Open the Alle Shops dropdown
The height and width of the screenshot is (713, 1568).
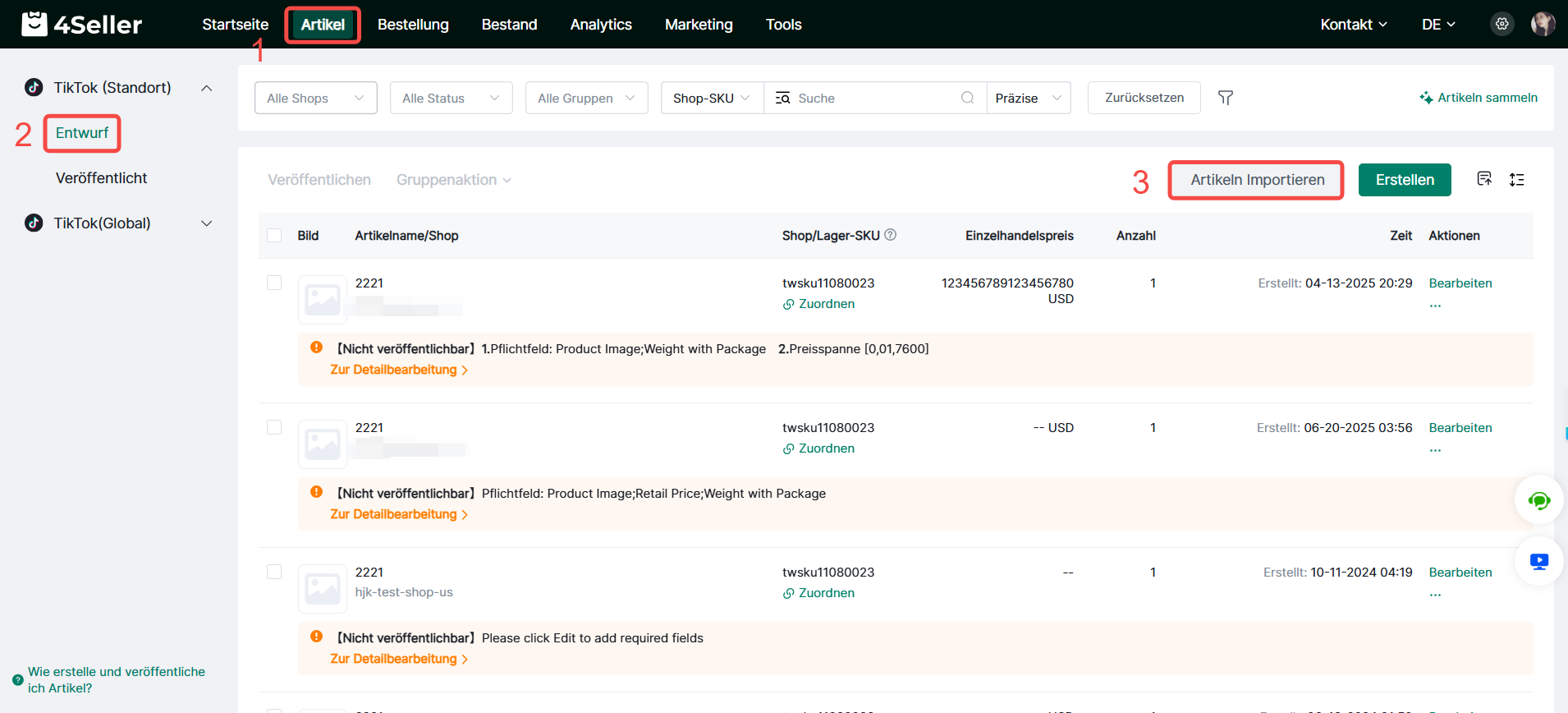315,98
